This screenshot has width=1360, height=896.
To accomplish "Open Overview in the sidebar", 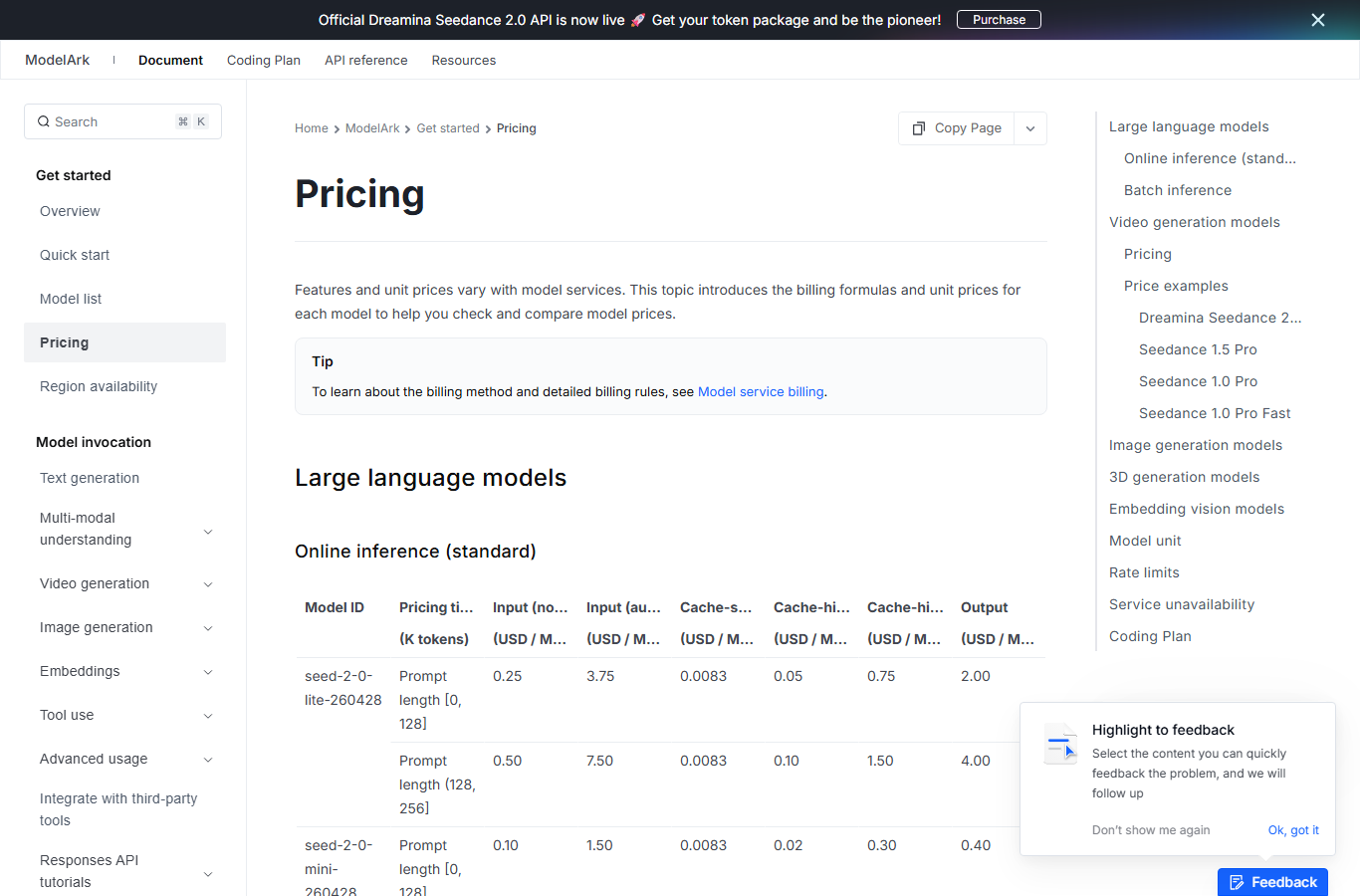I will tap(124, 211).
